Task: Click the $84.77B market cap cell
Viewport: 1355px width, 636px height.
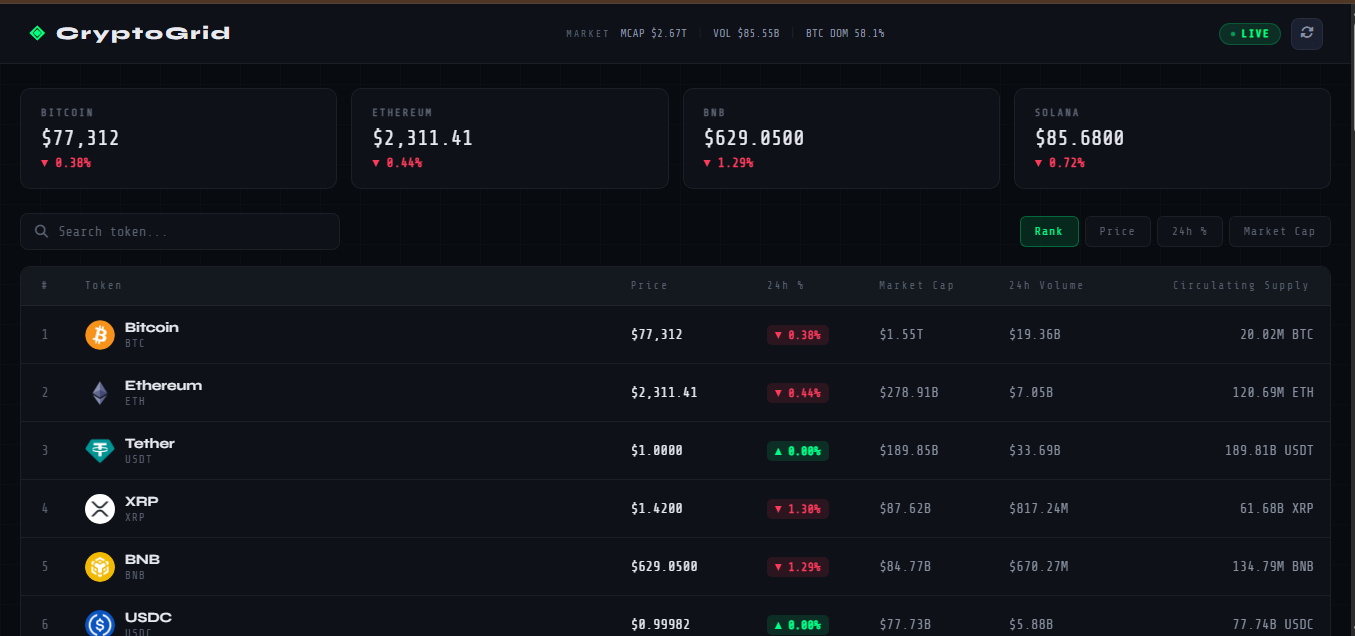Action: (x=905, y=567)
